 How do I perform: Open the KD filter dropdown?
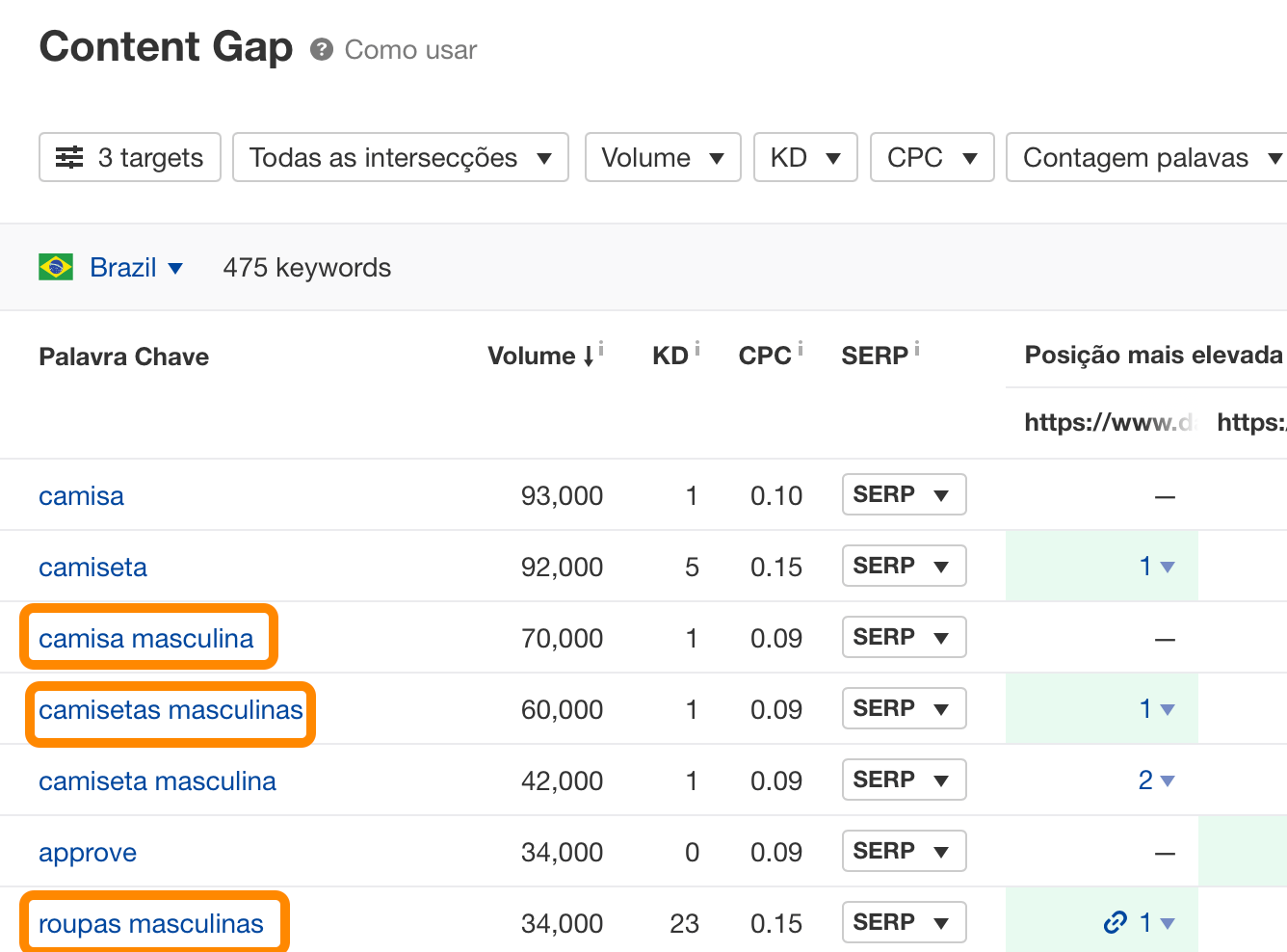coord(804,157)
